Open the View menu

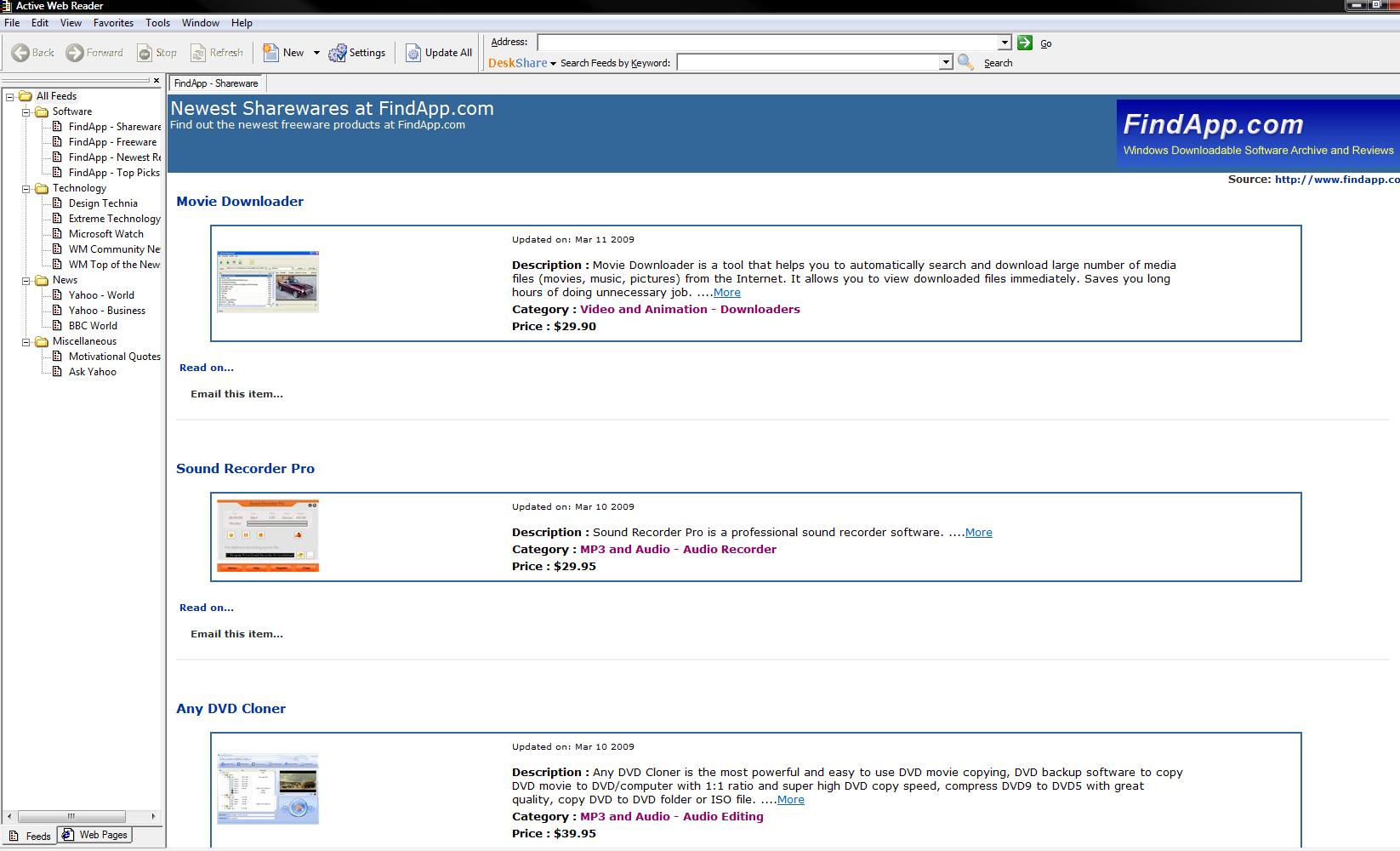[71, 23]
